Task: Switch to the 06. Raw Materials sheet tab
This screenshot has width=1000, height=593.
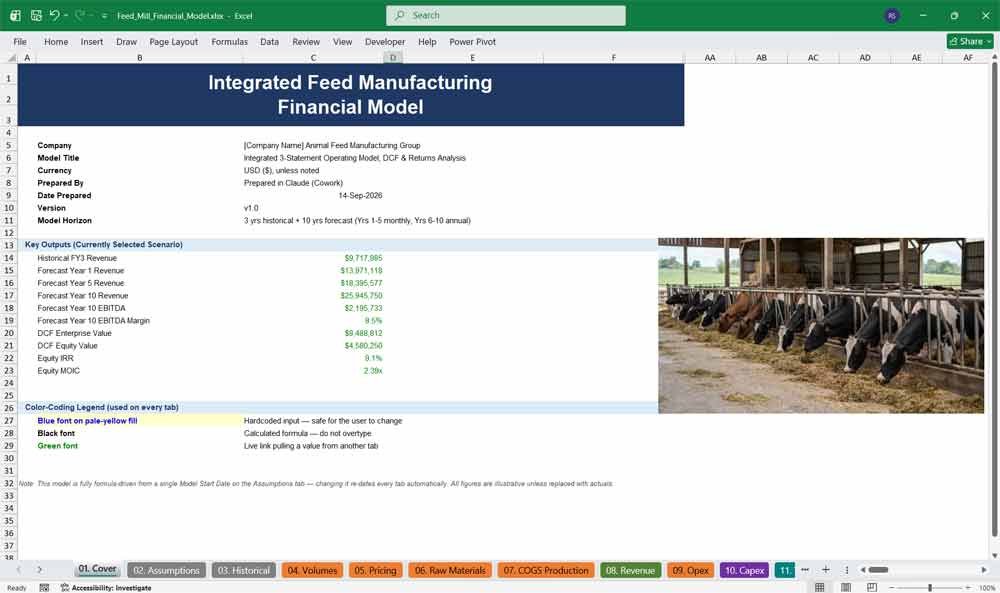Action: [450, 570]
